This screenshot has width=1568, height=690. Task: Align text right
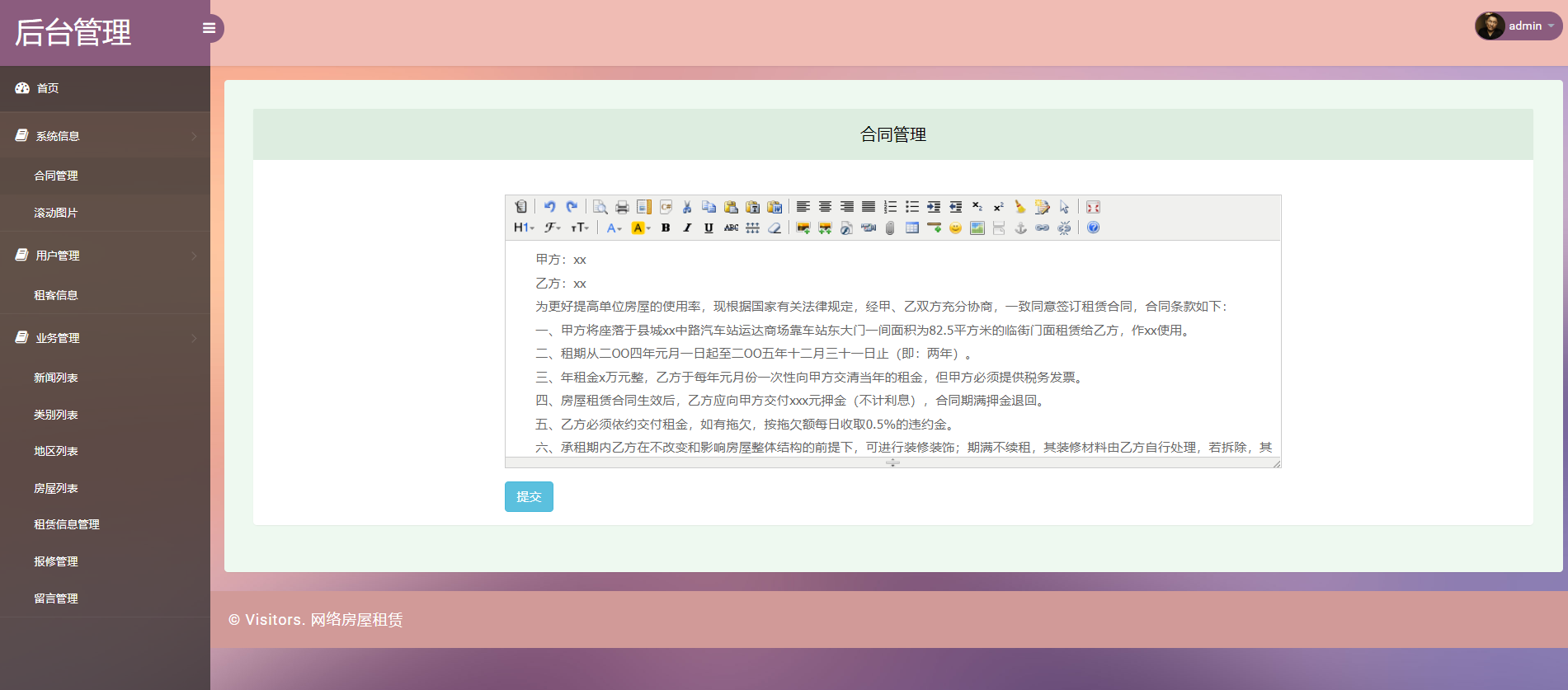(x=847, y=207)
